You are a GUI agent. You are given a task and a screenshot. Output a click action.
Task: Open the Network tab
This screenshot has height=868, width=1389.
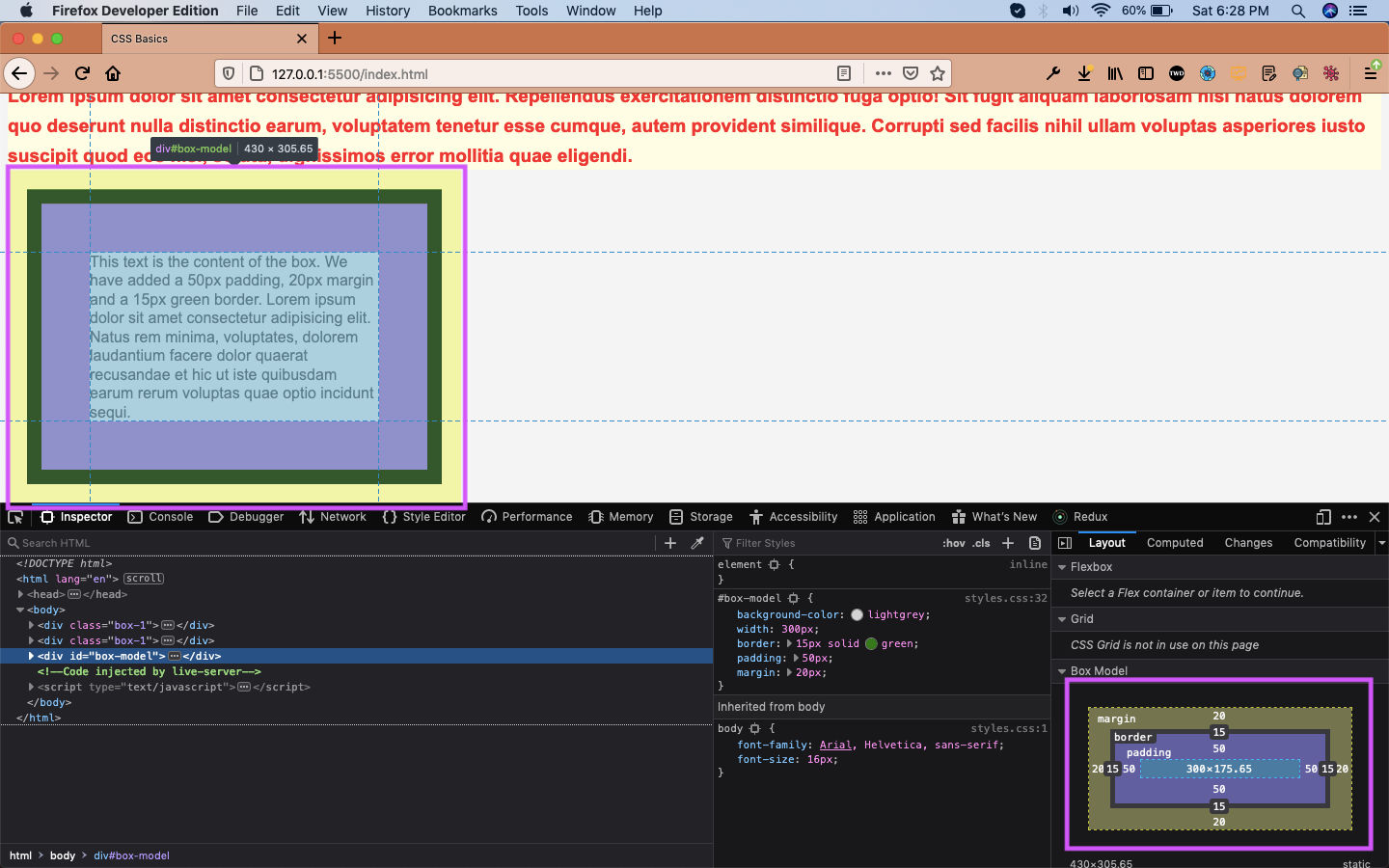click(x=333, y=517)
